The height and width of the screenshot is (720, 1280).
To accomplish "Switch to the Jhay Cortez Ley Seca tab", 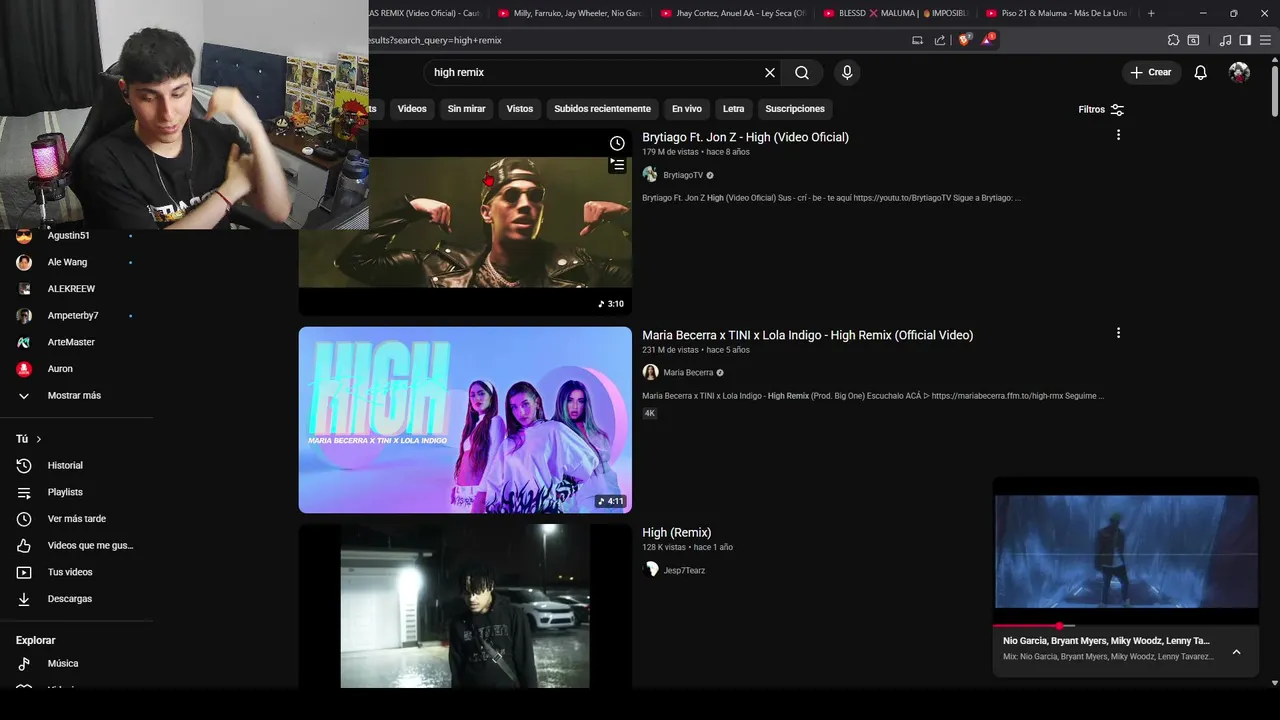I will point(732,13).
